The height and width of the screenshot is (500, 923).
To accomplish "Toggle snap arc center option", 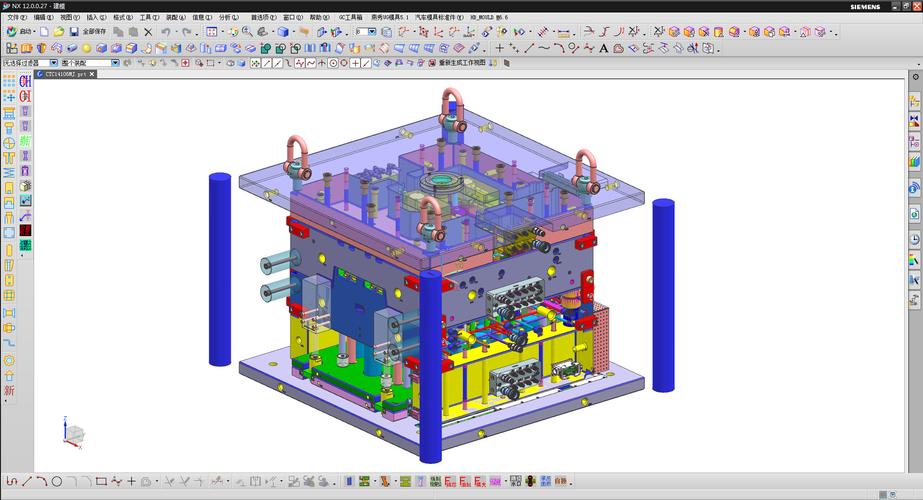I will (333, 63).
